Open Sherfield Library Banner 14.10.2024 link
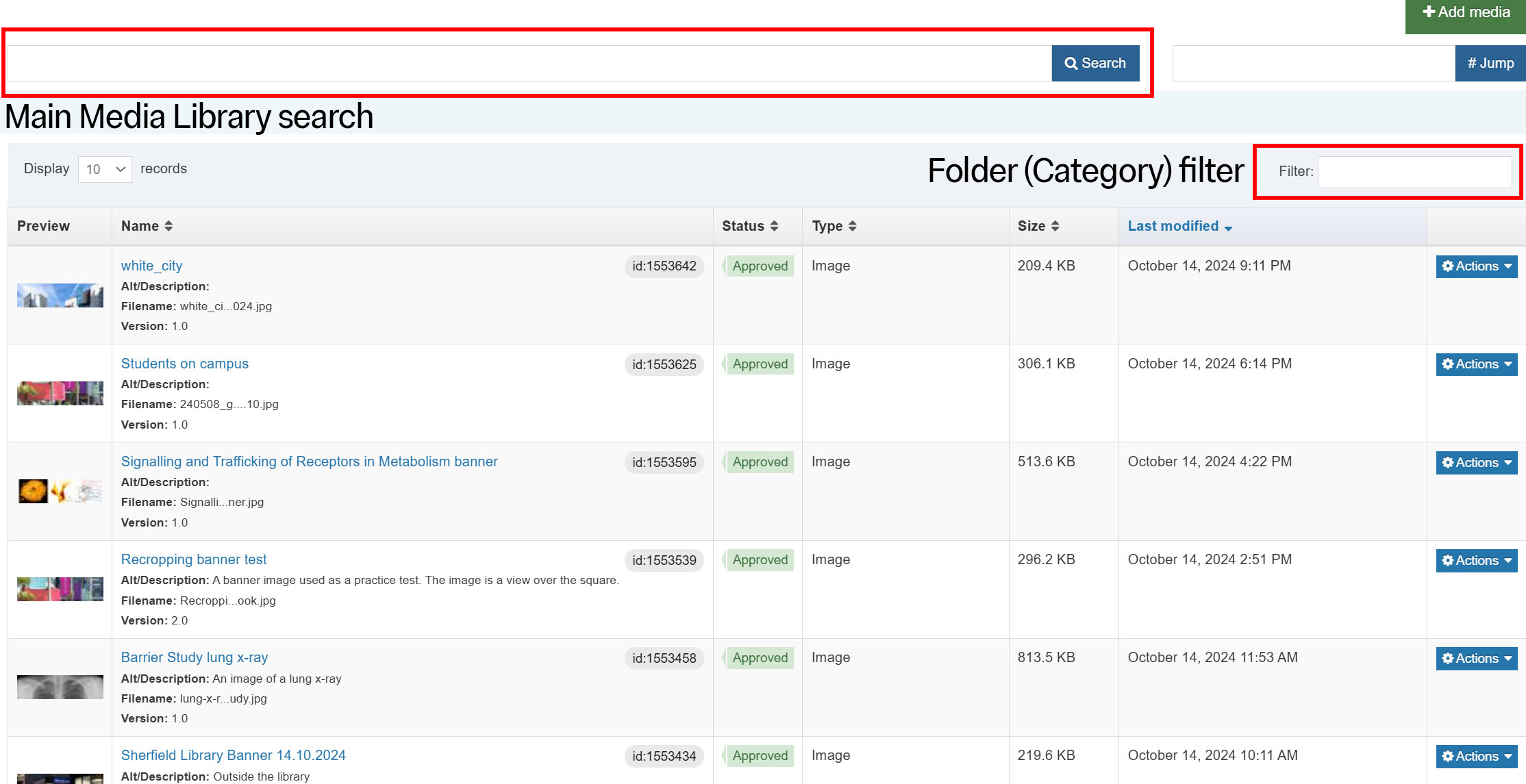 pos(233,755)
